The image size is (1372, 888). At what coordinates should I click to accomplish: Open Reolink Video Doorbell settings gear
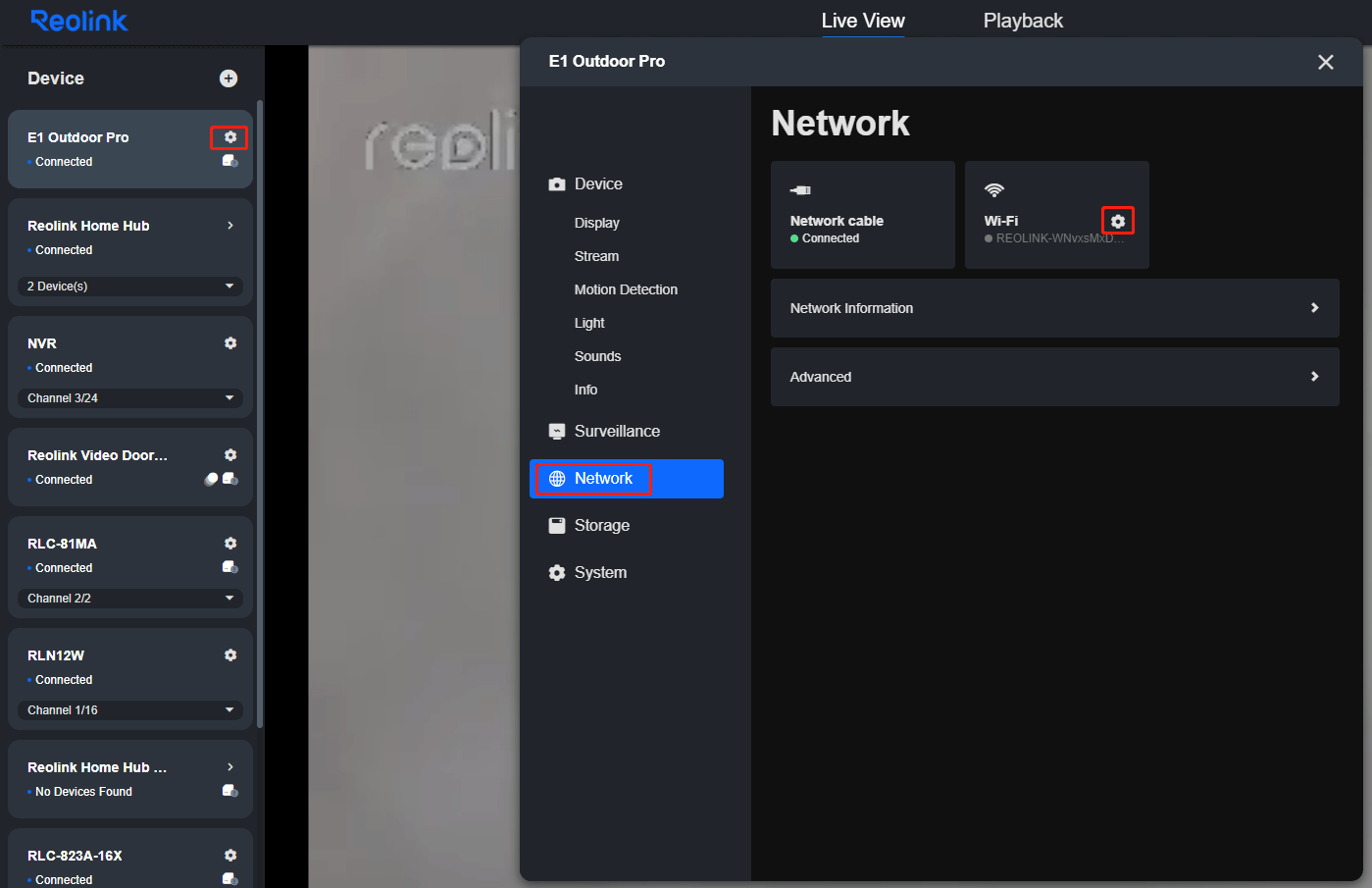(x=230, y=455)
